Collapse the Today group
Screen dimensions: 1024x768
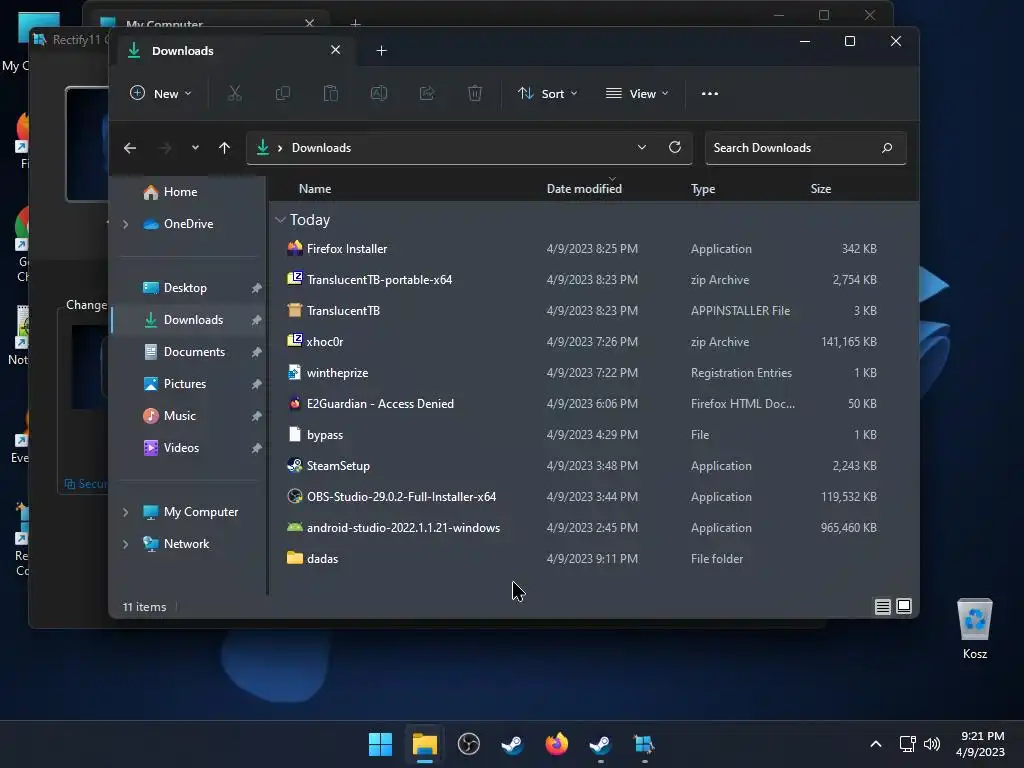point(280,220)
